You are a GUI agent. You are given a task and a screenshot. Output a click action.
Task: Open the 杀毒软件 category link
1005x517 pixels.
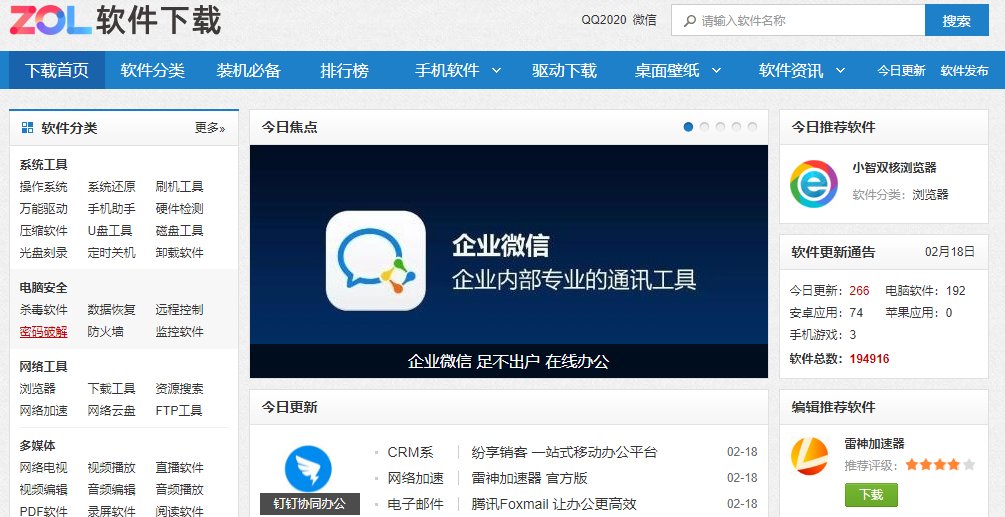click(x=44, y=310)
